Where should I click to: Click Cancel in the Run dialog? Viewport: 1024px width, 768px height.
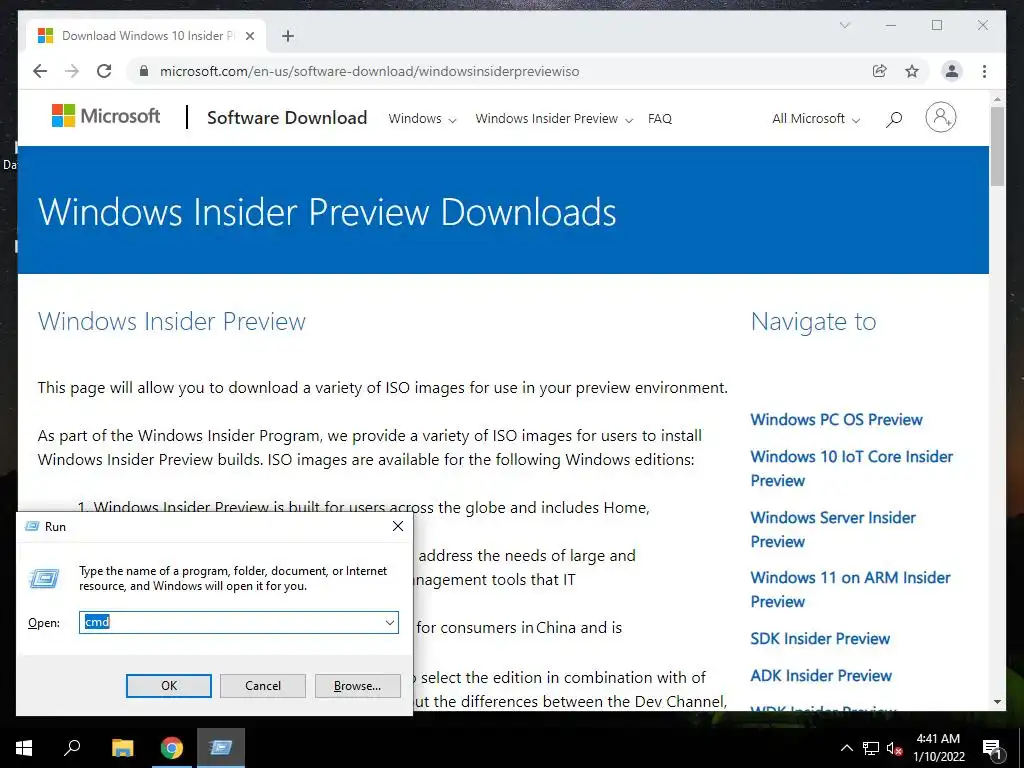tap(263, 686)
